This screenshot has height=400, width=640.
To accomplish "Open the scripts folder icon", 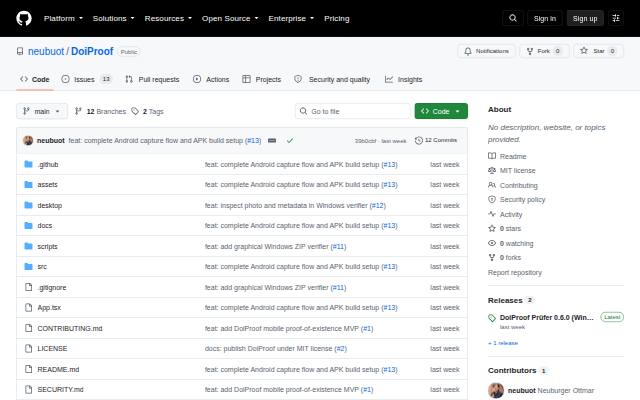I will tap(28, 246).
